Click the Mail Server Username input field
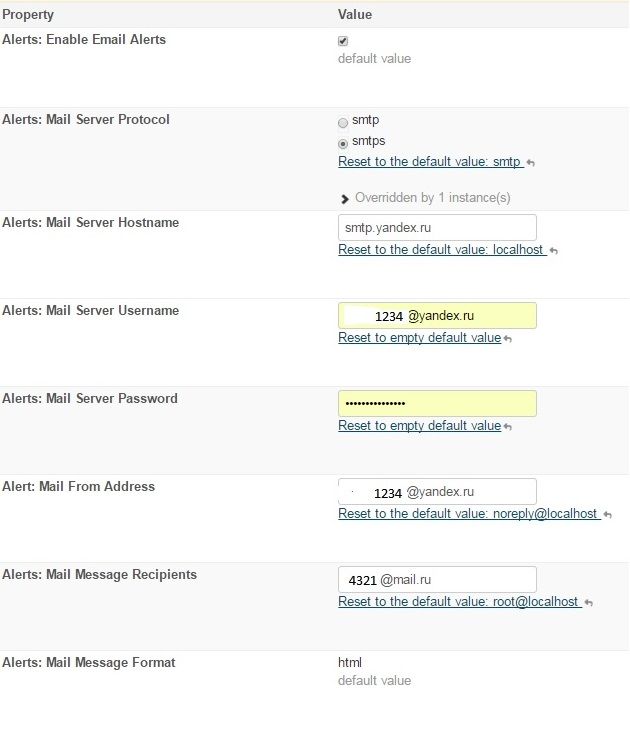 coord(437,315)
